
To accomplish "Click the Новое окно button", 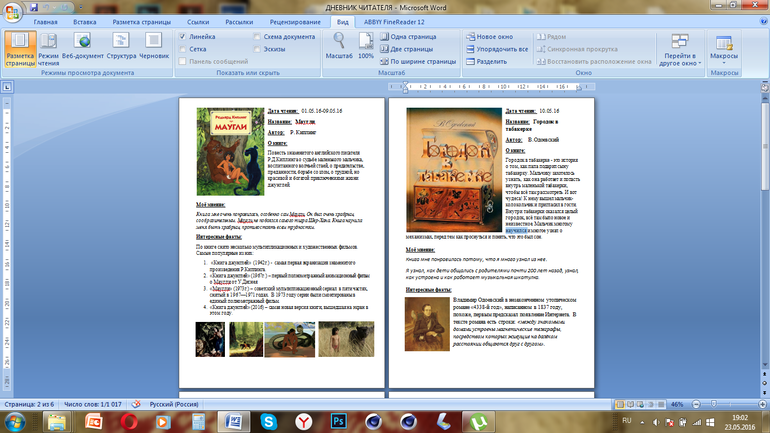I will 494,35.
